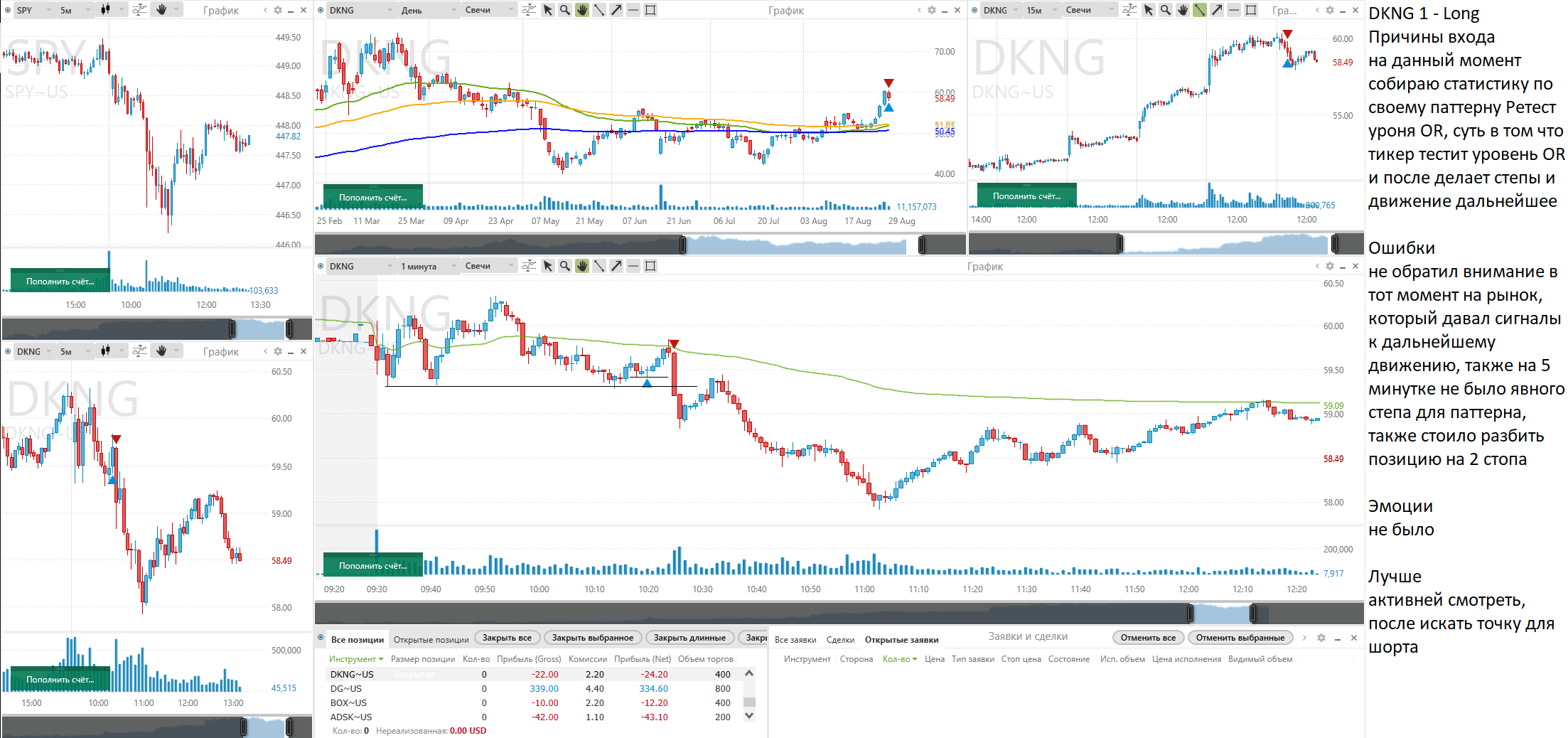
Task: Open the SPY chart 5м timeframe dropdown
Action: pyautogui.click(x=75, y=10)
